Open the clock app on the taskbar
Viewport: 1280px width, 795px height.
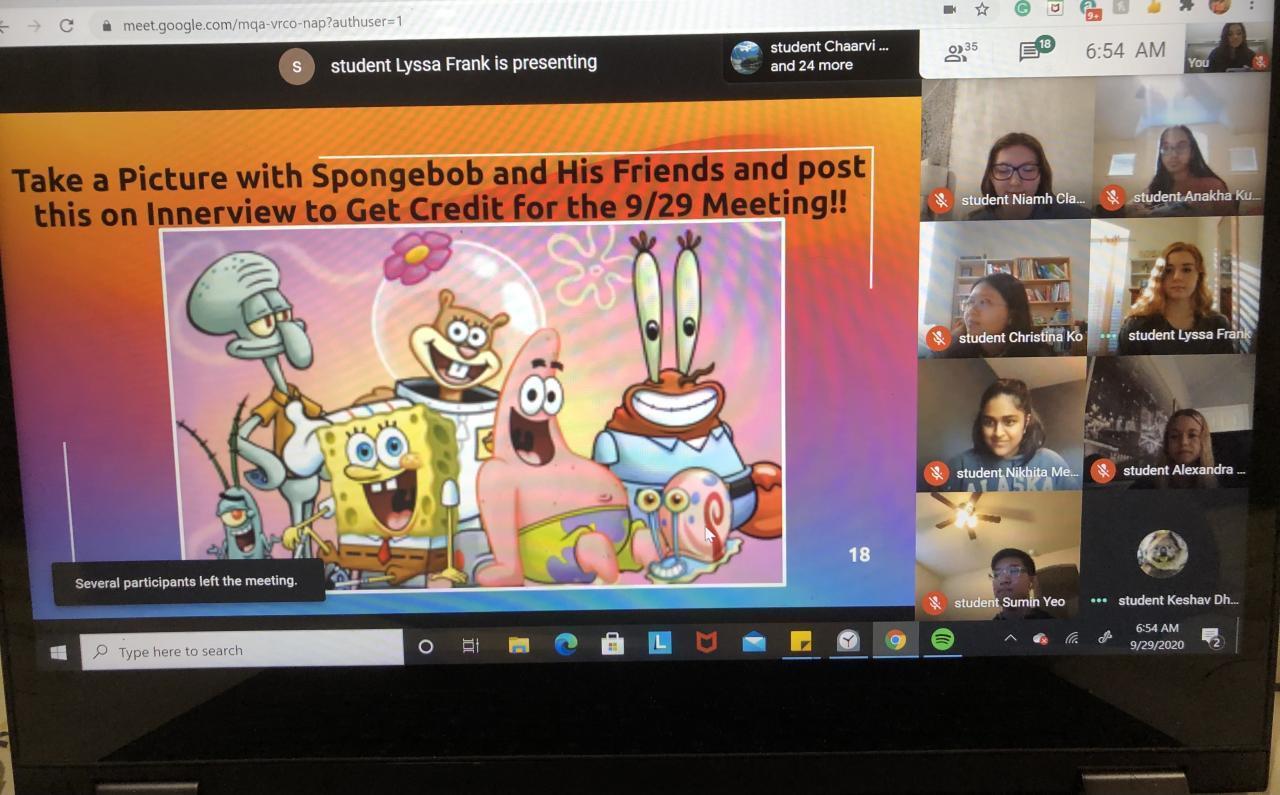848,640
